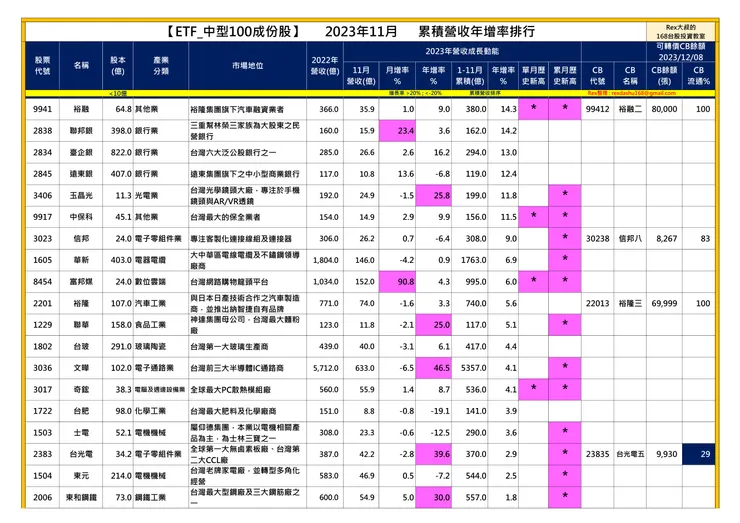
Task: Select stock code 2845
Action: click(x=42, y=174)
